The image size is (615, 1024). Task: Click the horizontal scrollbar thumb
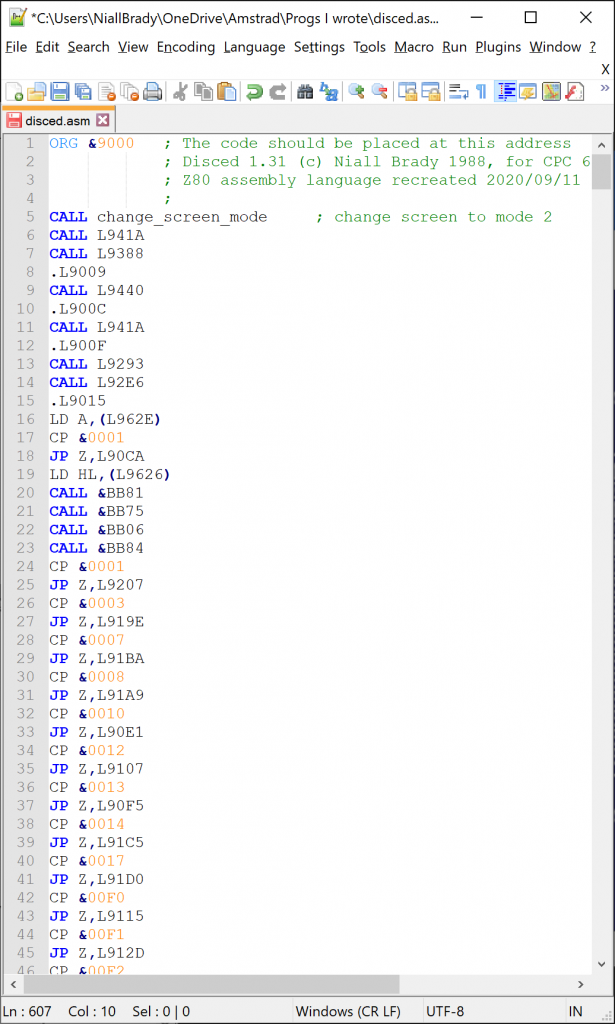(x=212, y=984)
